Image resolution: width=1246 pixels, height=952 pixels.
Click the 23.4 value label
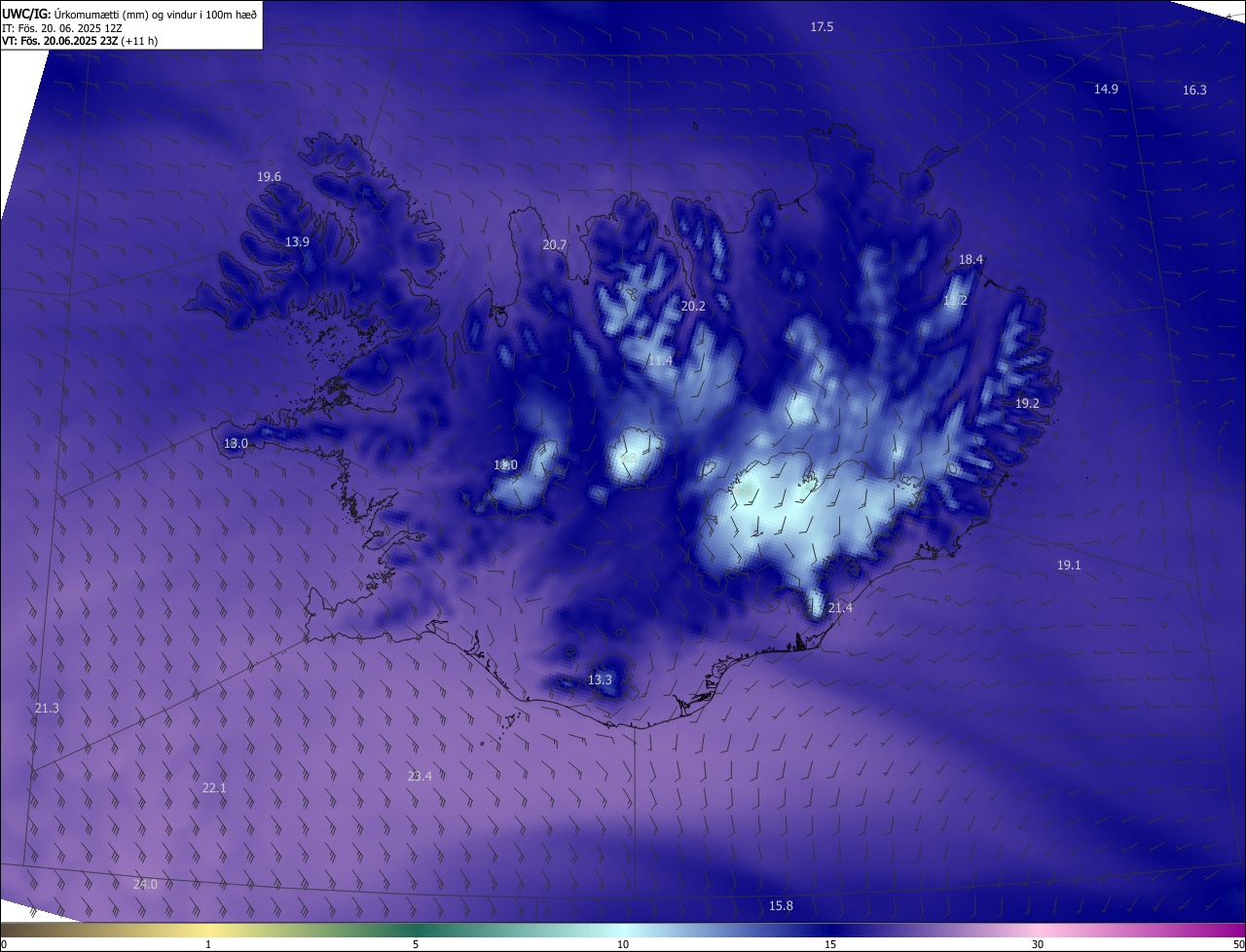coord(420,776)
